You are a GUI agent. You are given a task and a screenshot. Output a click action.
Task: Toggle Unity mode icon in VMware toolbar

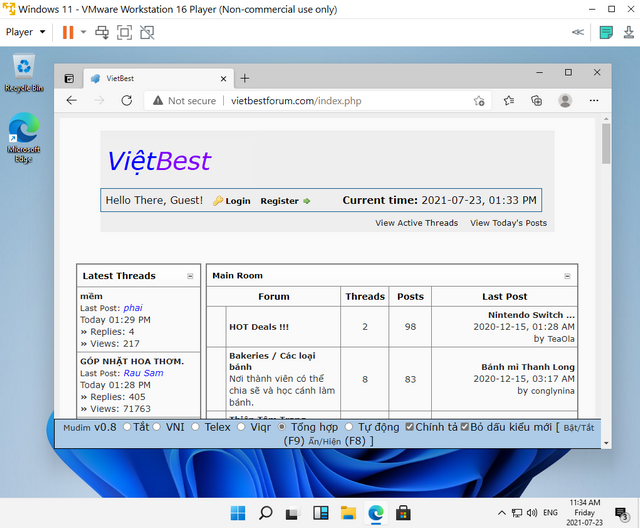pyautogui.click(x=147, y=32)
